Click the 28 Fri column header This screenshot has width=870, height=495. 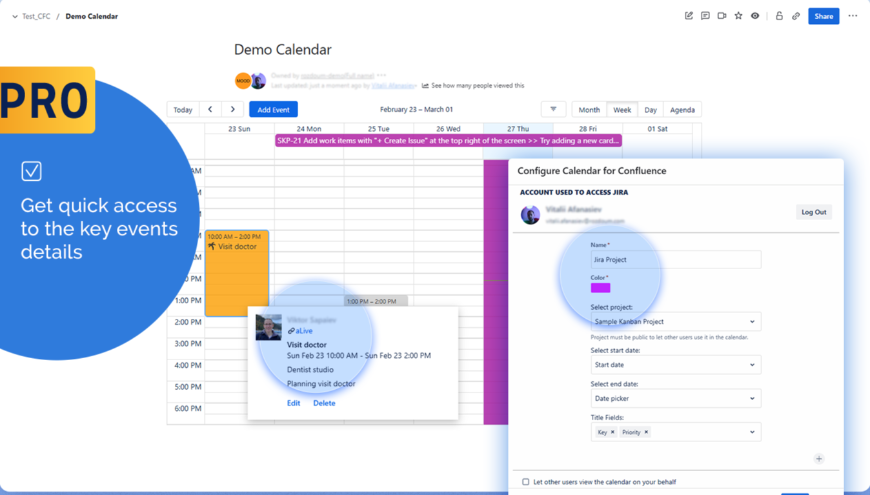tap(588, 129)
